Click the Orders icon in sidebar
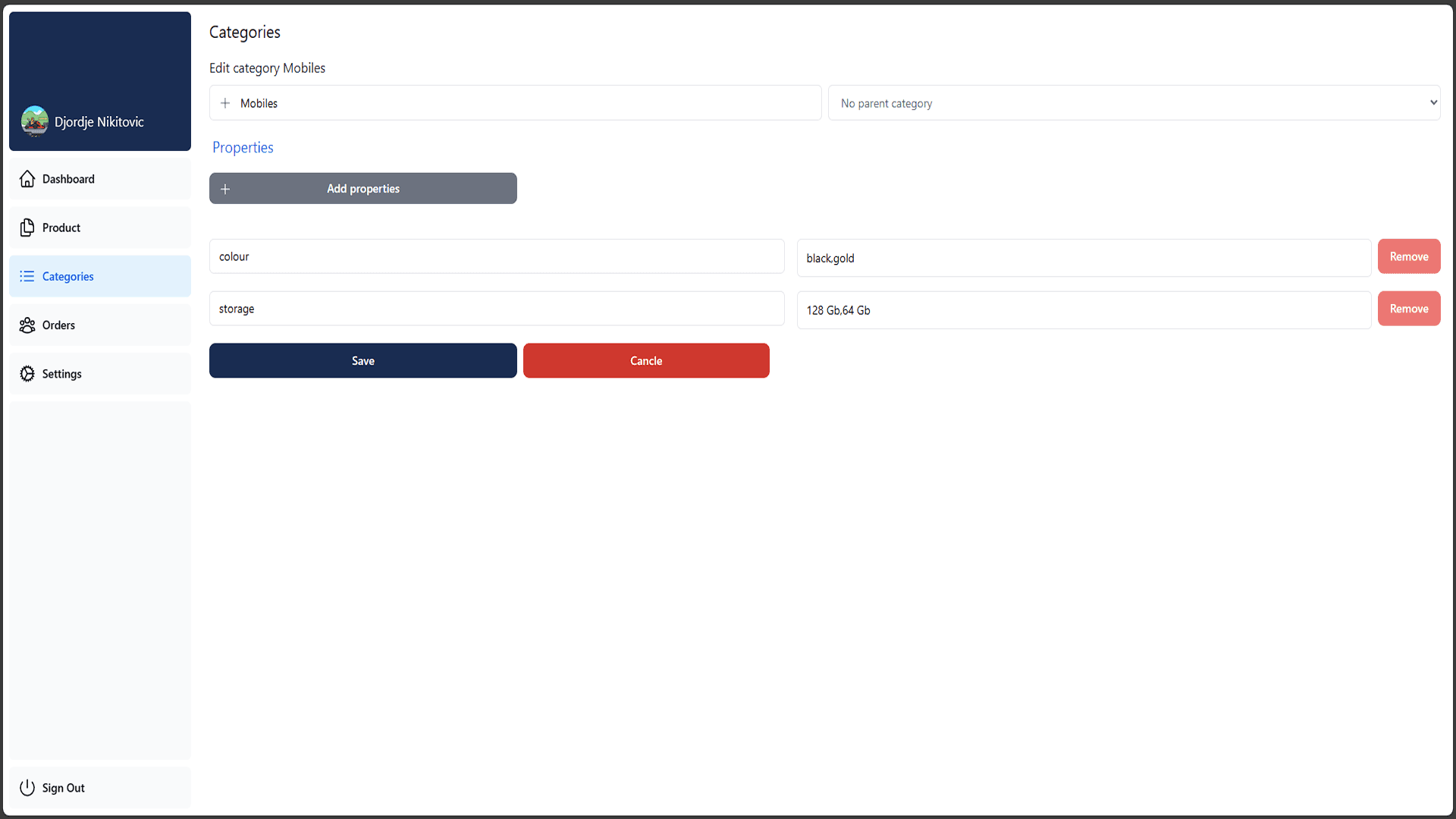Image resolution: width=1456 pixels, height=819 pixels. click(26, 325)
